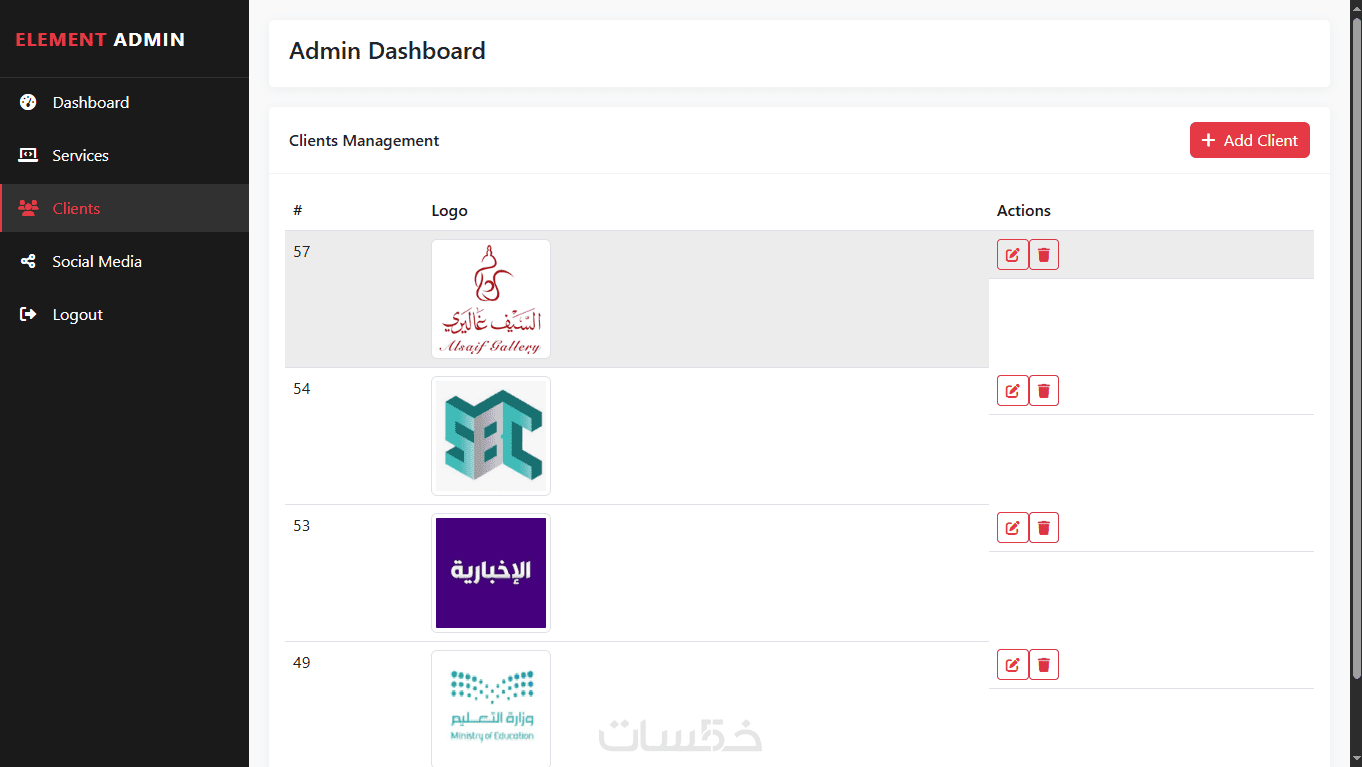The width and height of the screenshot is (1362, 767).
Task: Click the ELEMENT ADMIN brand title
Action: click(100, 40)
